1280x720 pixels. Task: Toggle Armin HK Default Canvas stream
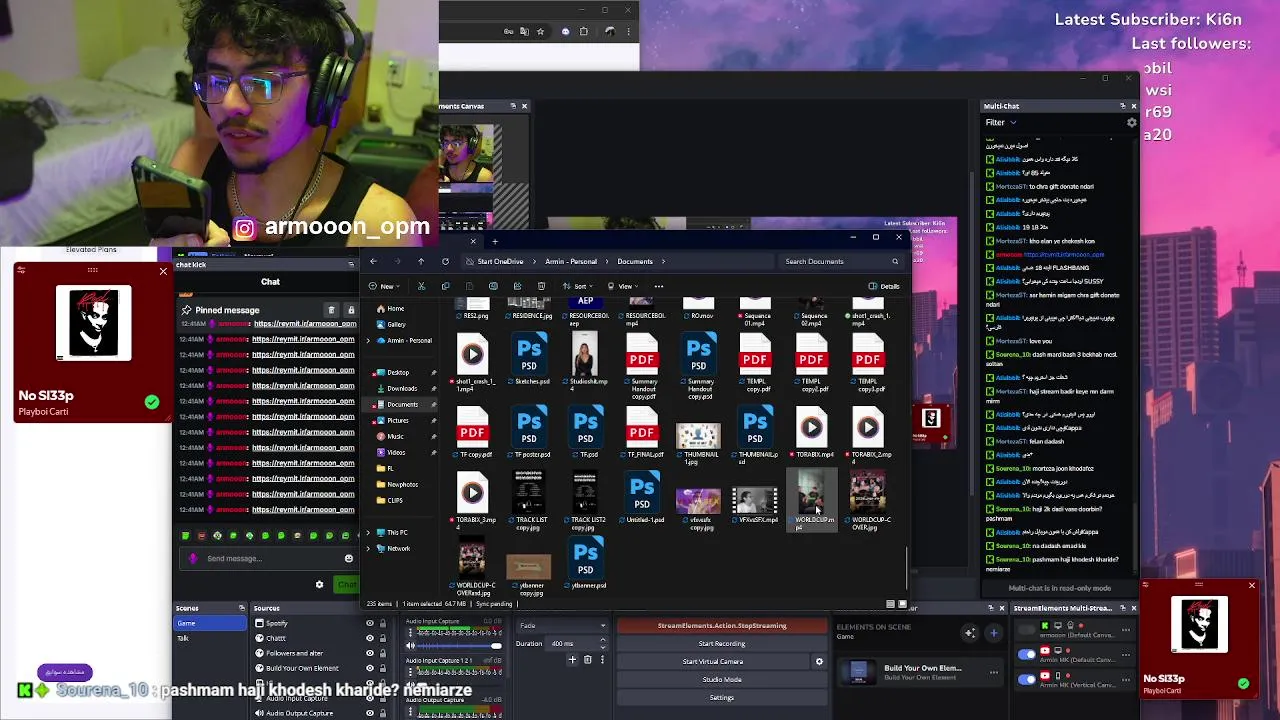[x=1027, y=655]
